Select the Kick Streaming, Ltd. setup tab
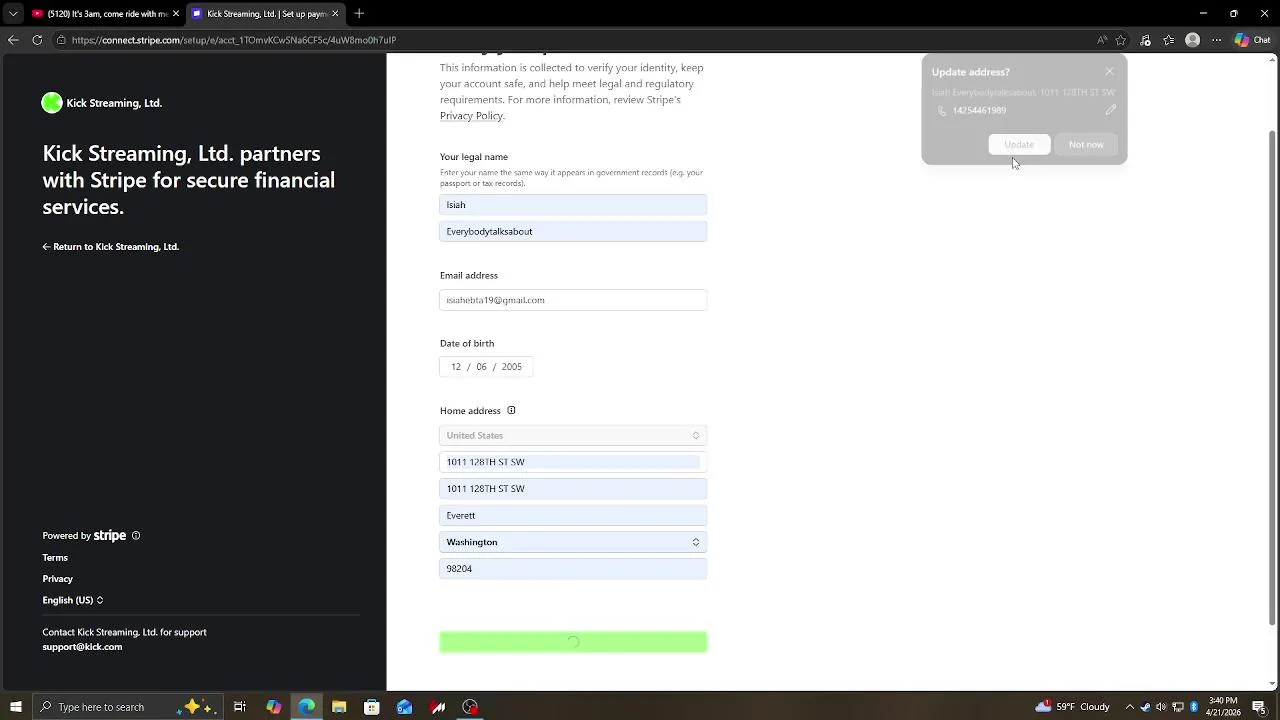This screenshot has height=720, width=1280. (266, 14)
